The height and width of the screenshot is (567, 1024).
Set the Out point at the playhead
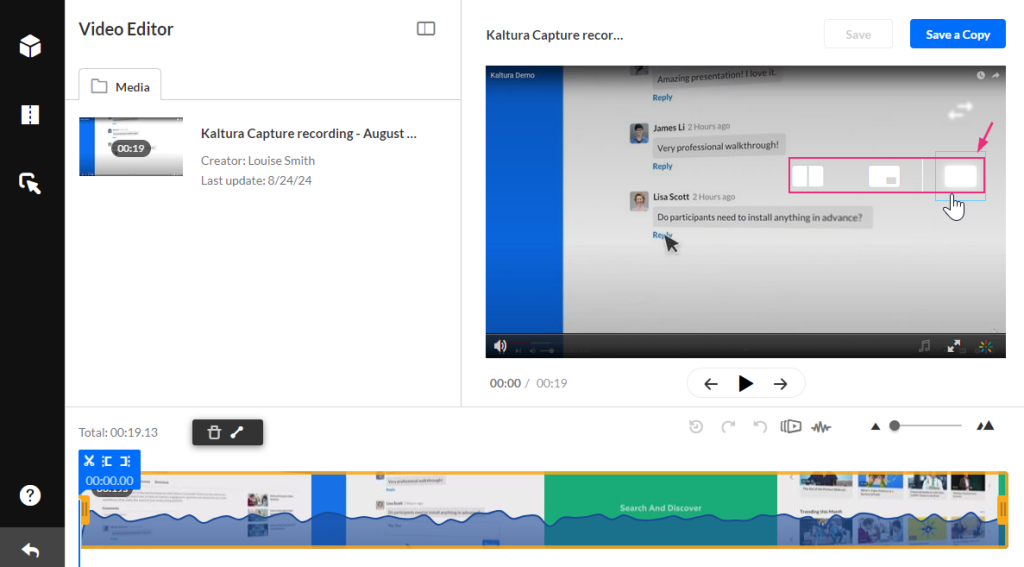click(x=125, y=461)
